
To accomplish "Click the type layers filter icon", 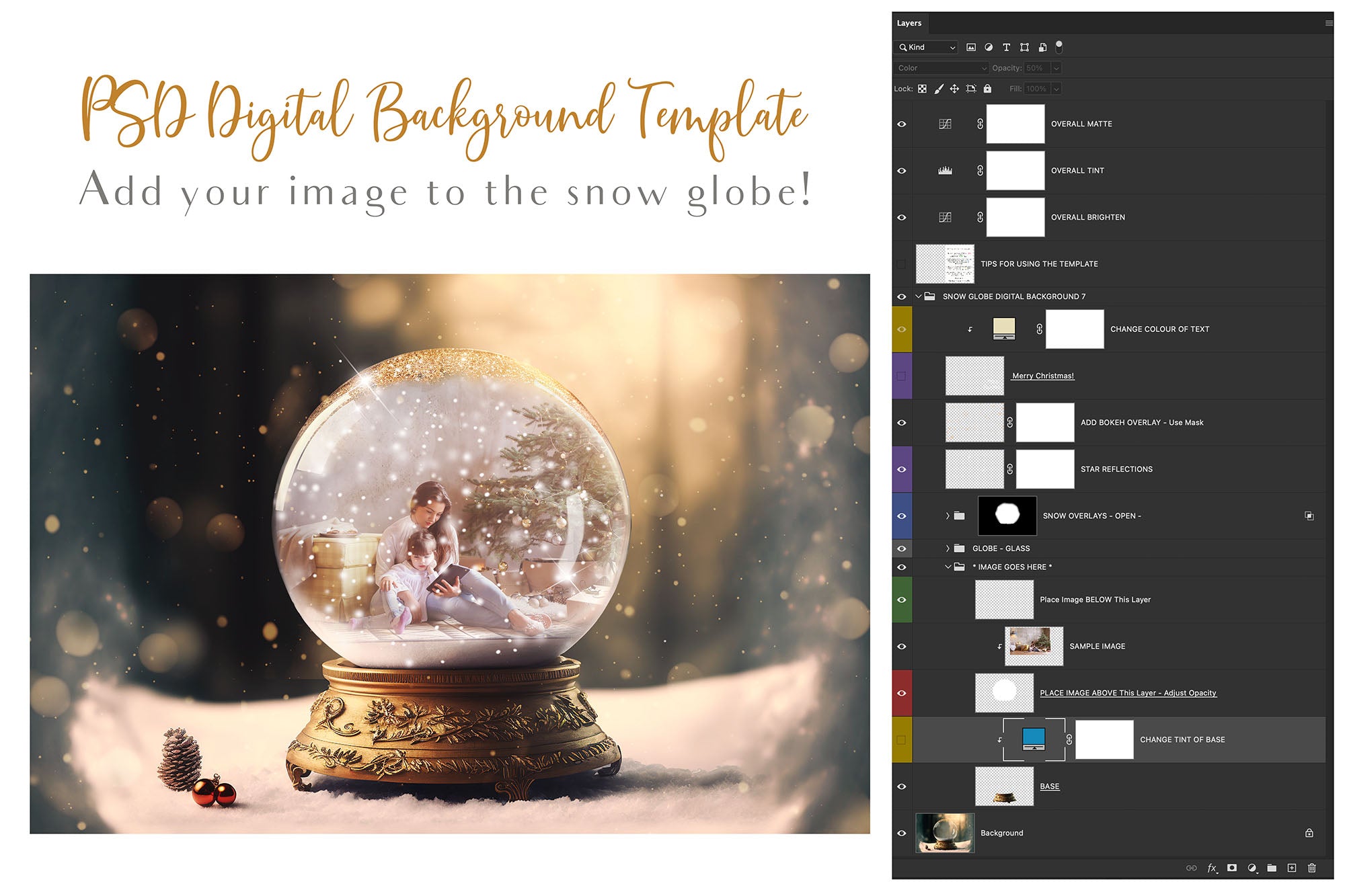I will 1006,47.
